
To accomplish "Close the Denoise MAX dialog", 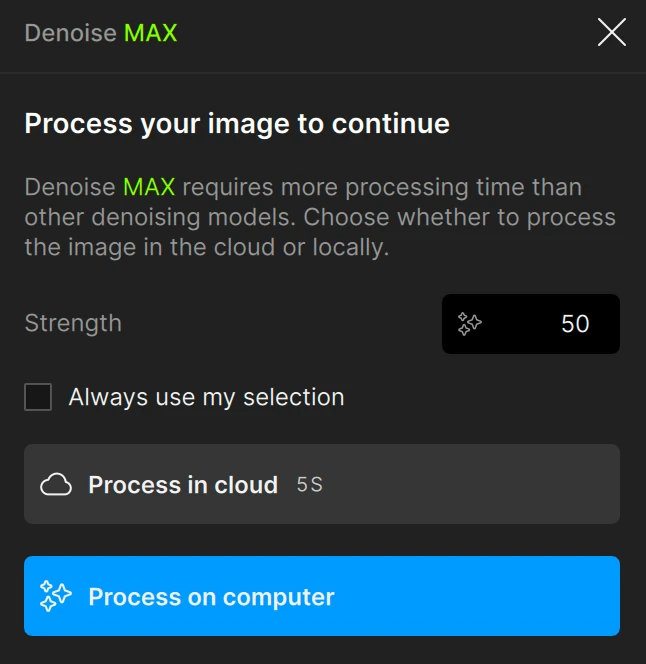I will (x=611, y=33).
